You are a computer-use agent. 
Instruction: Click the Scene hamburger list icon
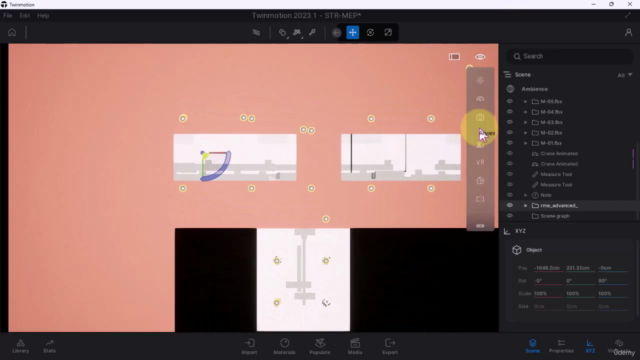507,74
